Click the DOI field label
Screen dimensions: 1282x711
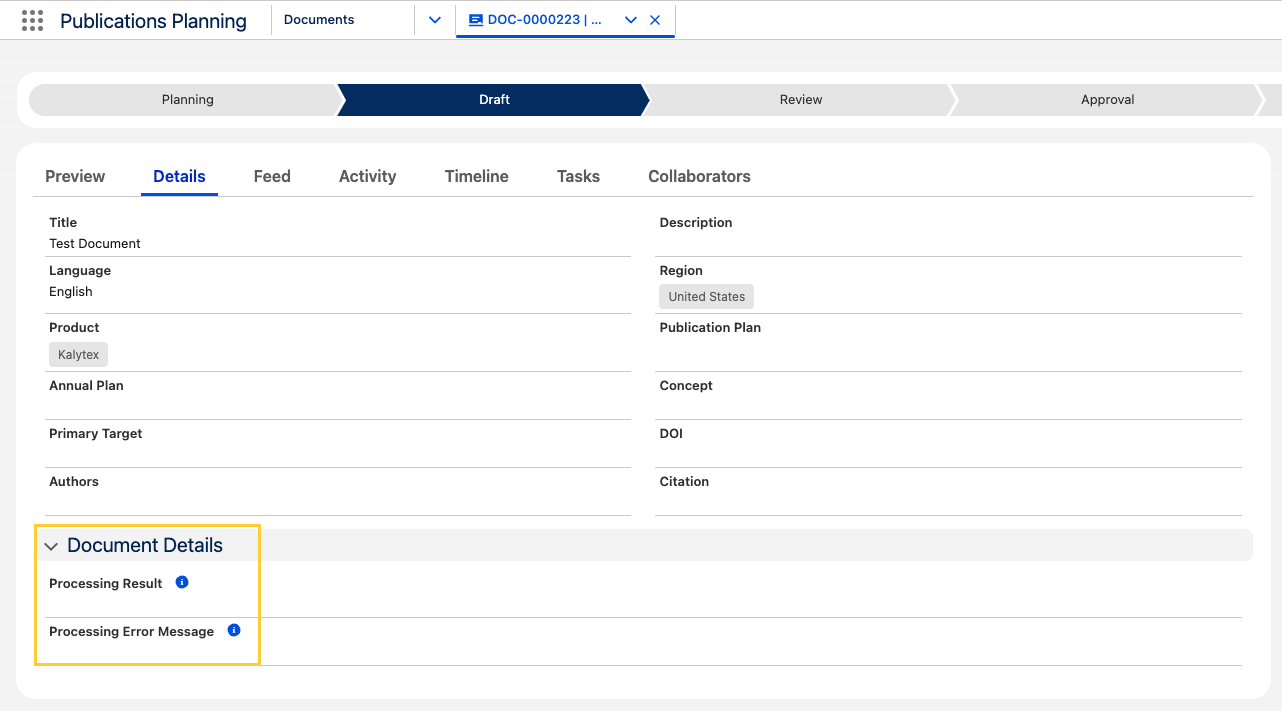click(x=671, y=433)
